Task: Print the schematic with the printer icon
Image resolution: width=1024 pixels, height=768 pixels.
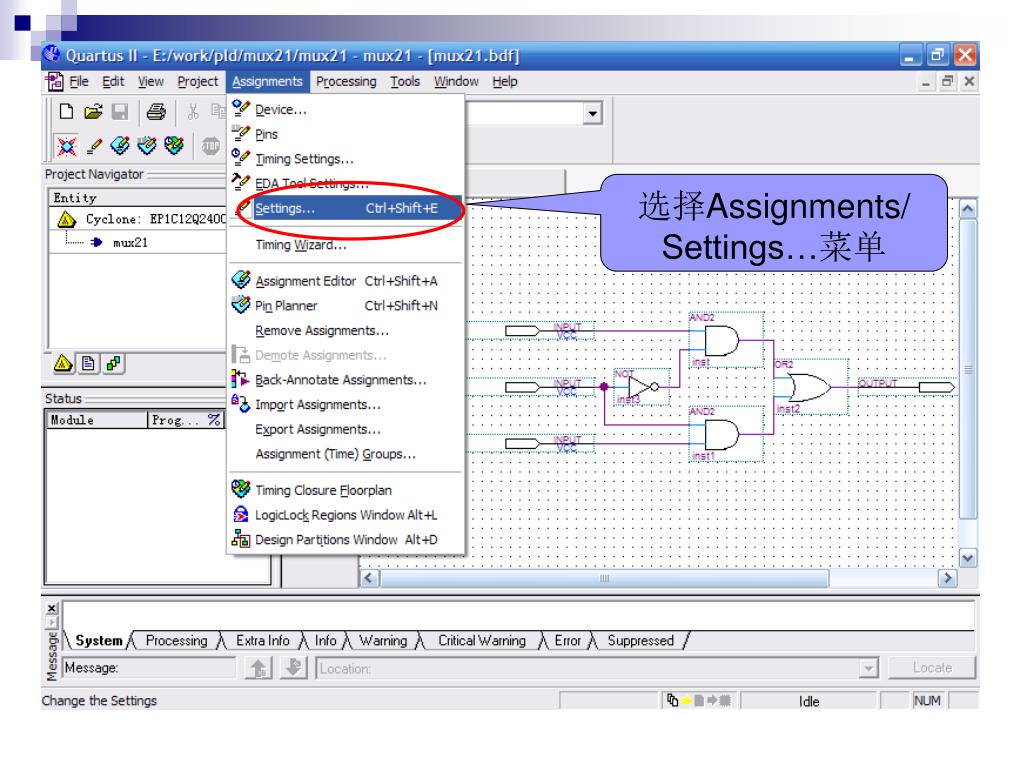Action: click(156, 112)
